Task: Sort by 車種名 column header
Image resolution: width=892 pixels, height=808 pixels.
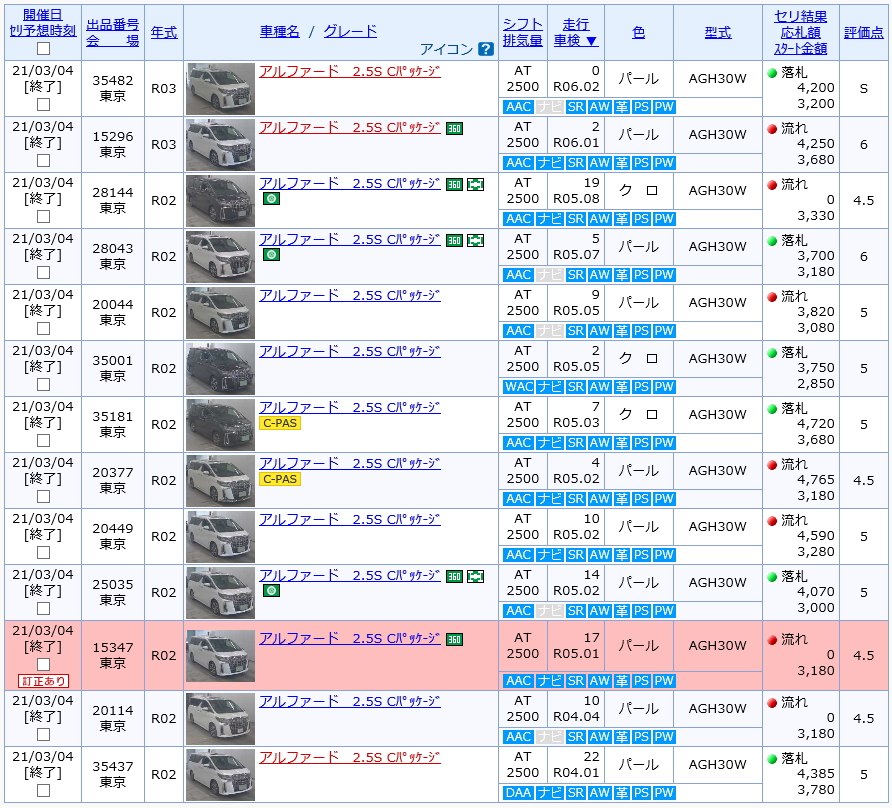Action: [279, 32]
